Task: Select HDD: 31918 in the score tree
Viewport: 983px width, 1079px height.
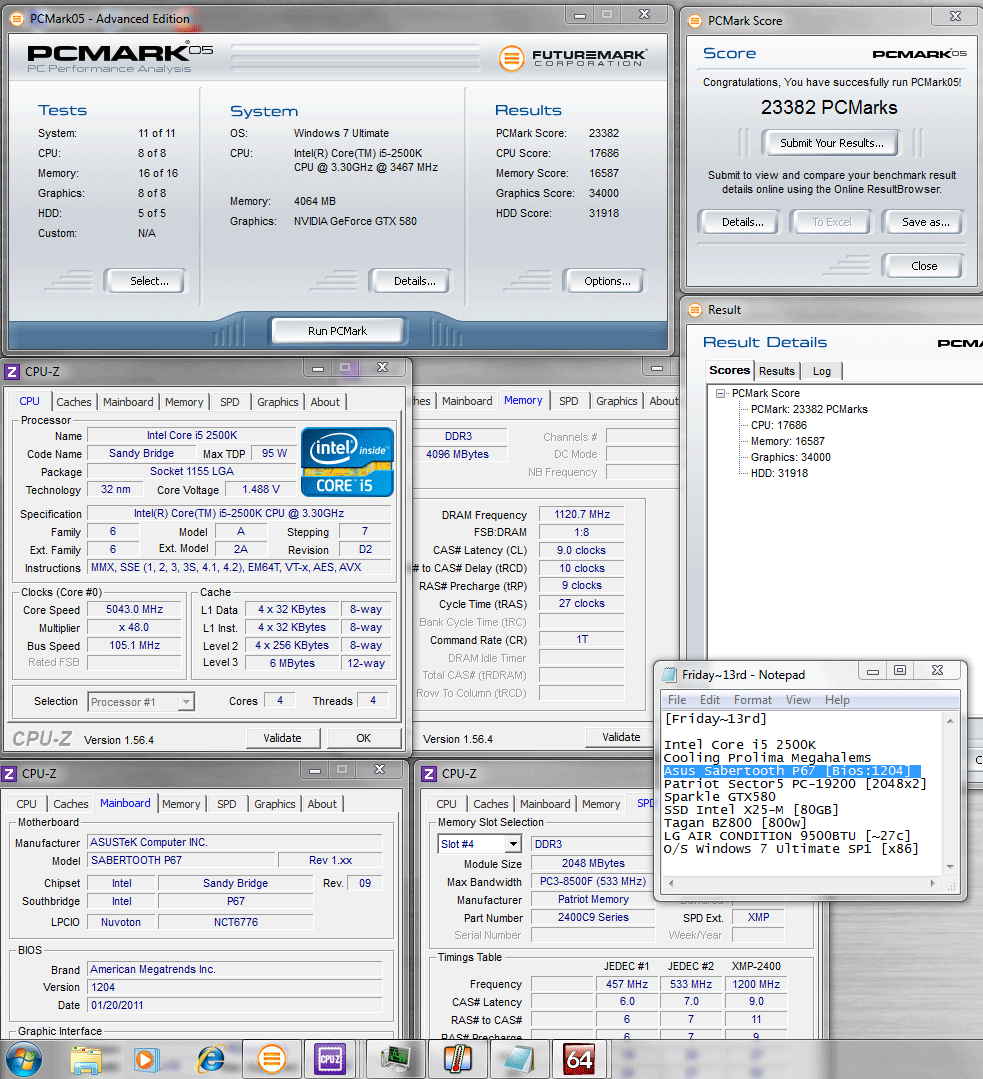Action: click(779, 473)
